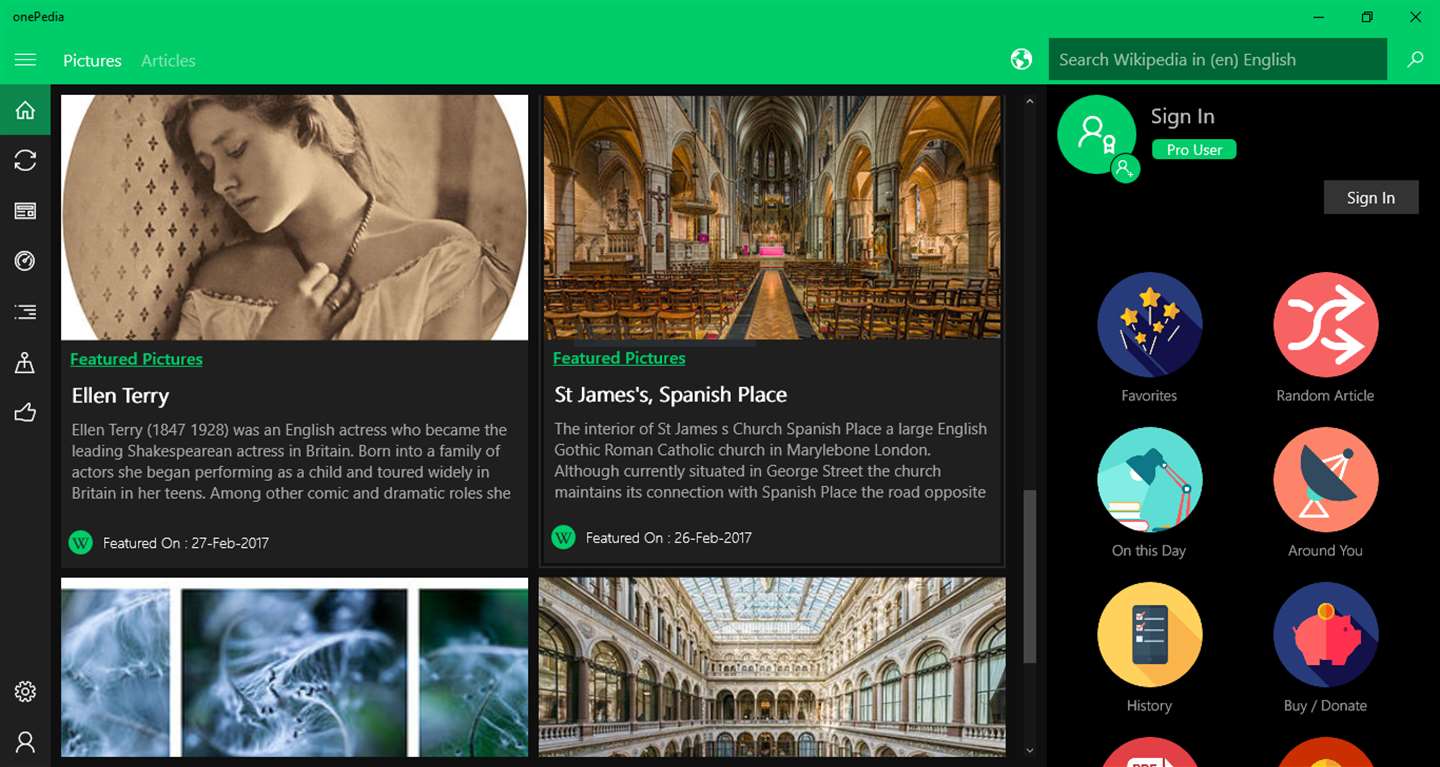Image resolution: width=1440 pixels, height=767 pixels.
Task: Open History icon
Action: (x=1149, y=635)
